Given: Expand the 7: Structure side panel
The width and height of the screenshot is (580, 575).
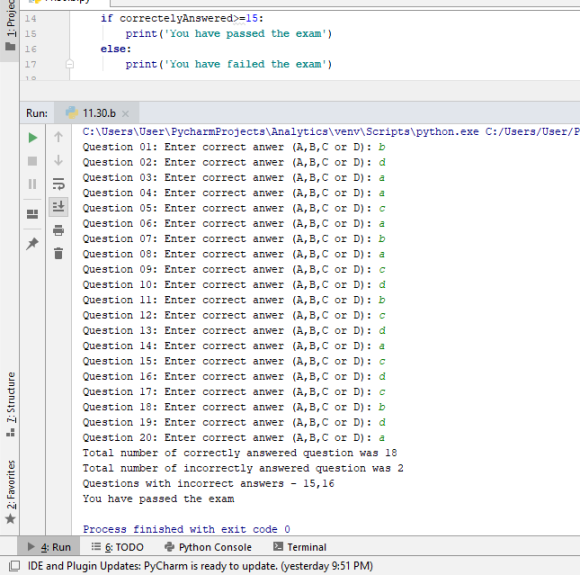Looking at the screenshot, I should pos(11,404).
